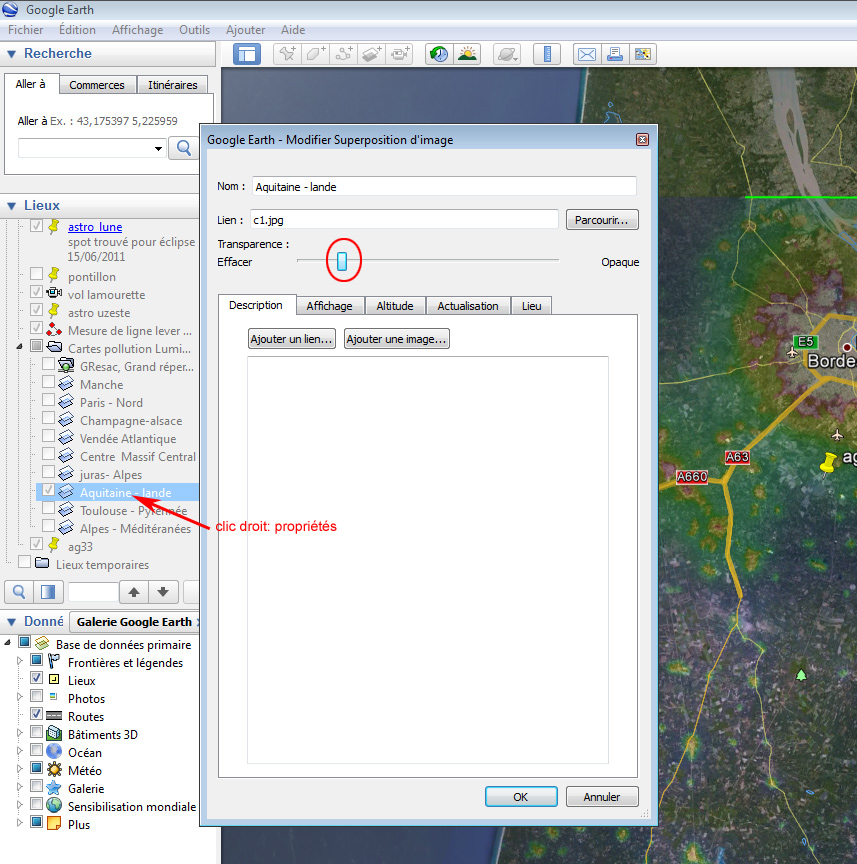The height and width of the screenshot is (864, 857).
Task: Click the Bâtiments 3D building icon
Action: click(54, 733)
